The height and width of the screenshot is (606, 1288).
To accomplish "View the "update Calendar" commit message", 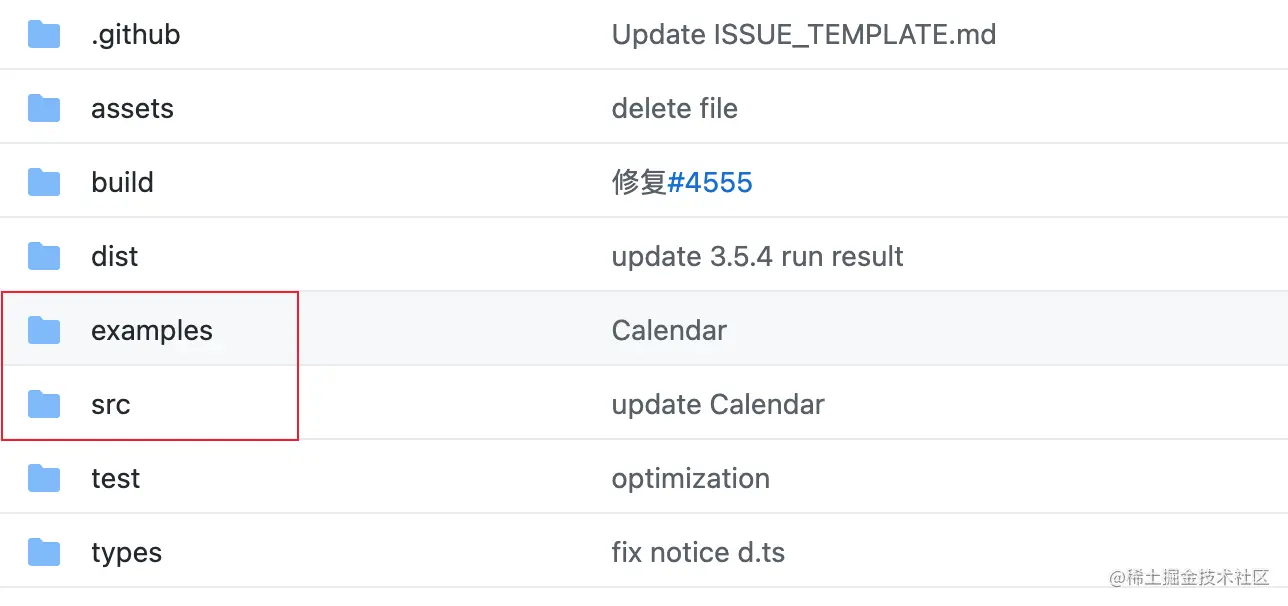I will [x=718, y=405].
